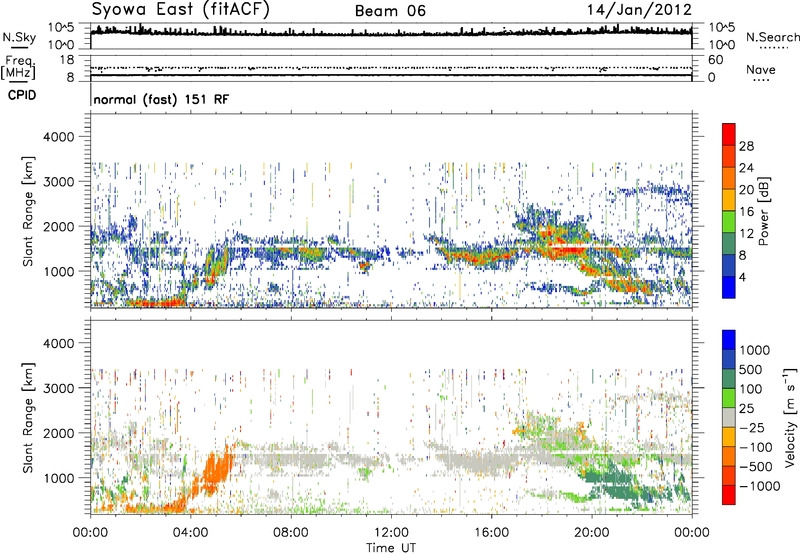
Task: Click '4000' tick on power panel
Action: pyautogui.click(x=58, y=137)
